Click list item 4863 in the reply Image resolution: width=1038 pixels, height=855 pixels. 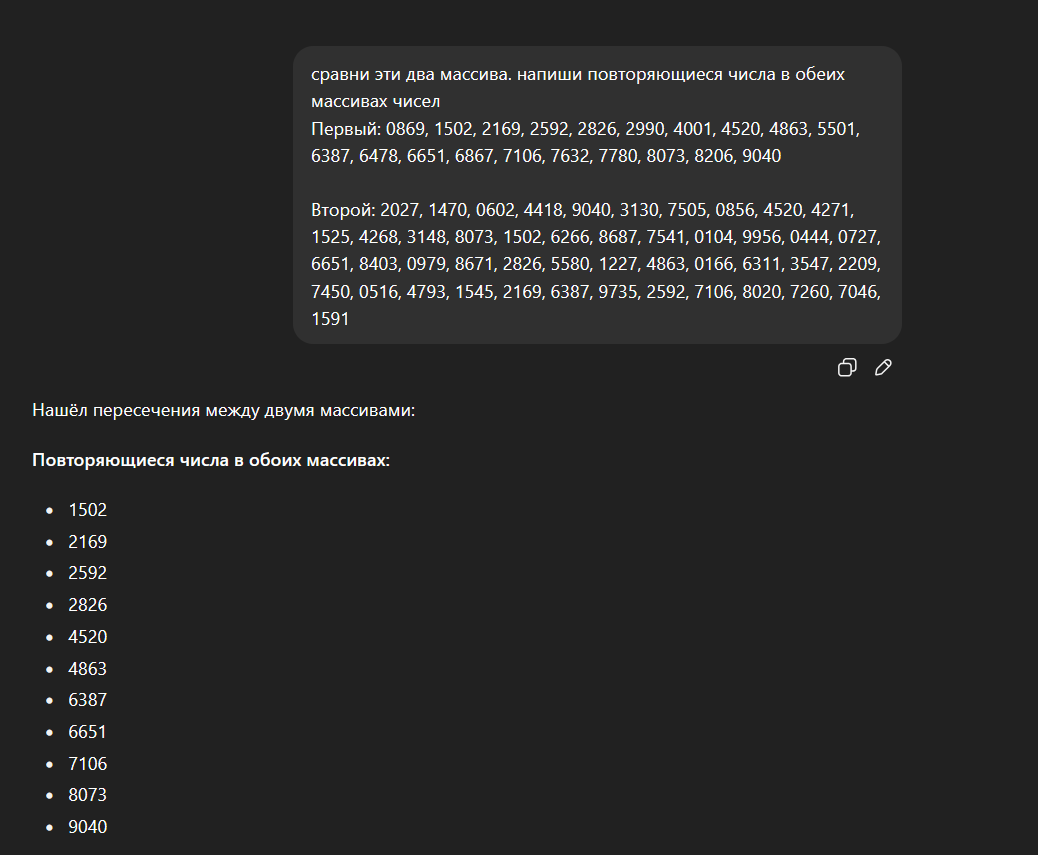pyautogui.click(x=88, y=669)
